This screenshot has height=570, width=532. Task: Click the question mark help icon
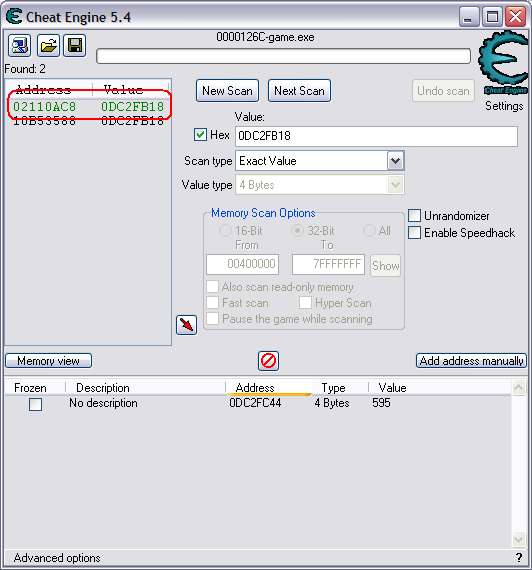coord(519,557)
